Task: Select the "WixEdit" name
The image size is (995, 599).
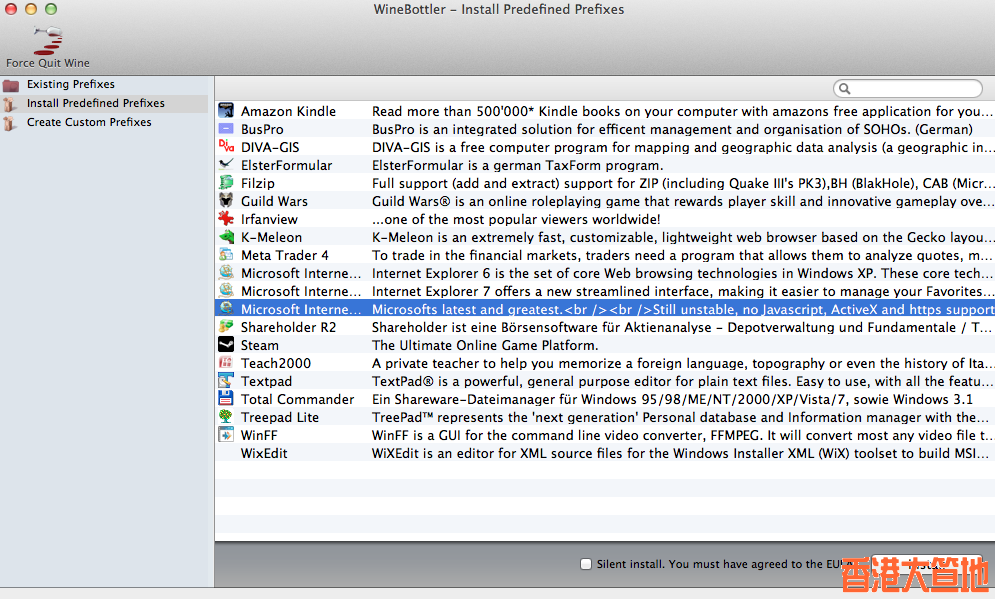Action: (x=264, y=453)
